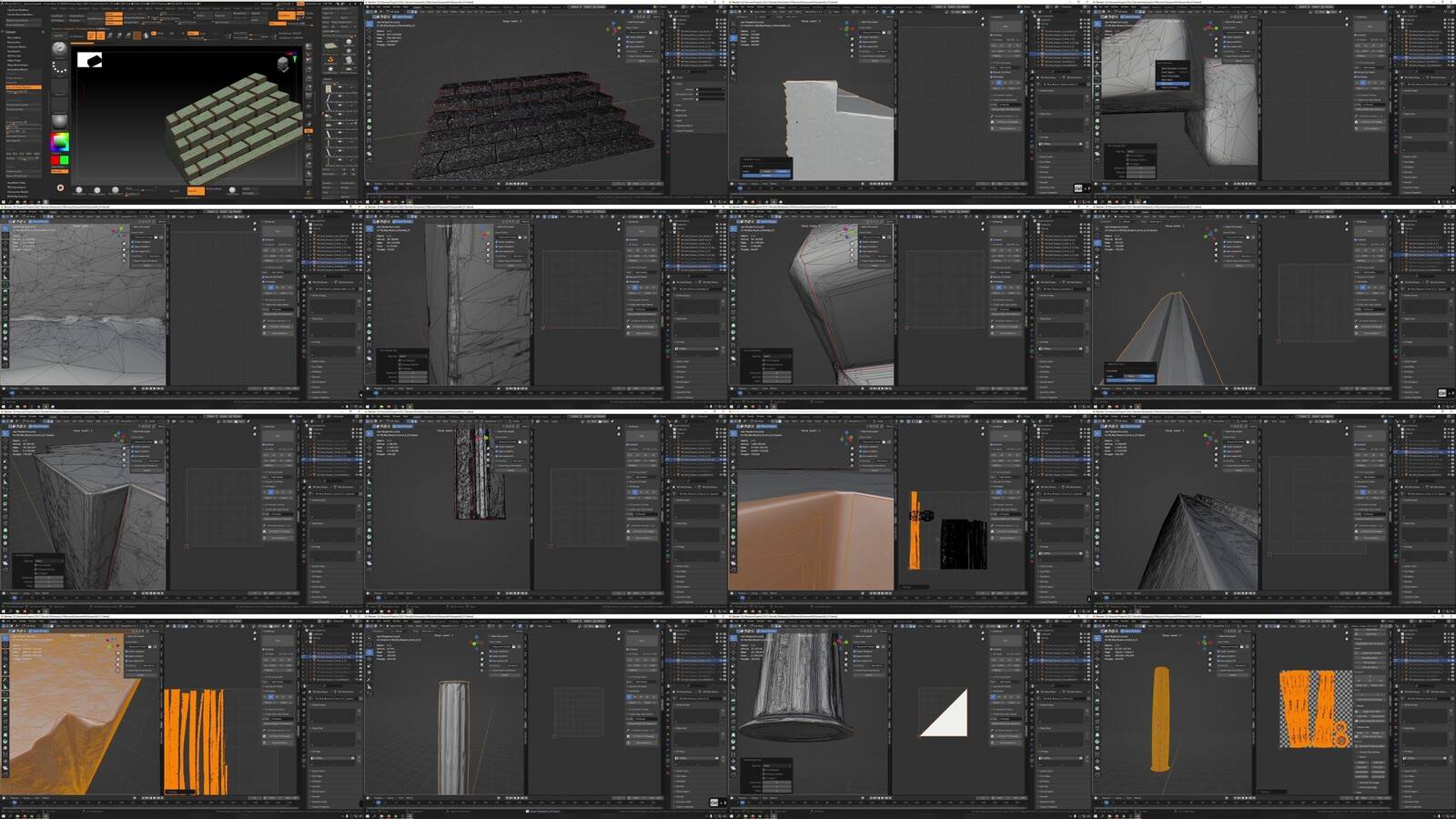Open the wireframe block with context menu thumbnail
Screen dimensions: 1456x819
(1274, 101)
